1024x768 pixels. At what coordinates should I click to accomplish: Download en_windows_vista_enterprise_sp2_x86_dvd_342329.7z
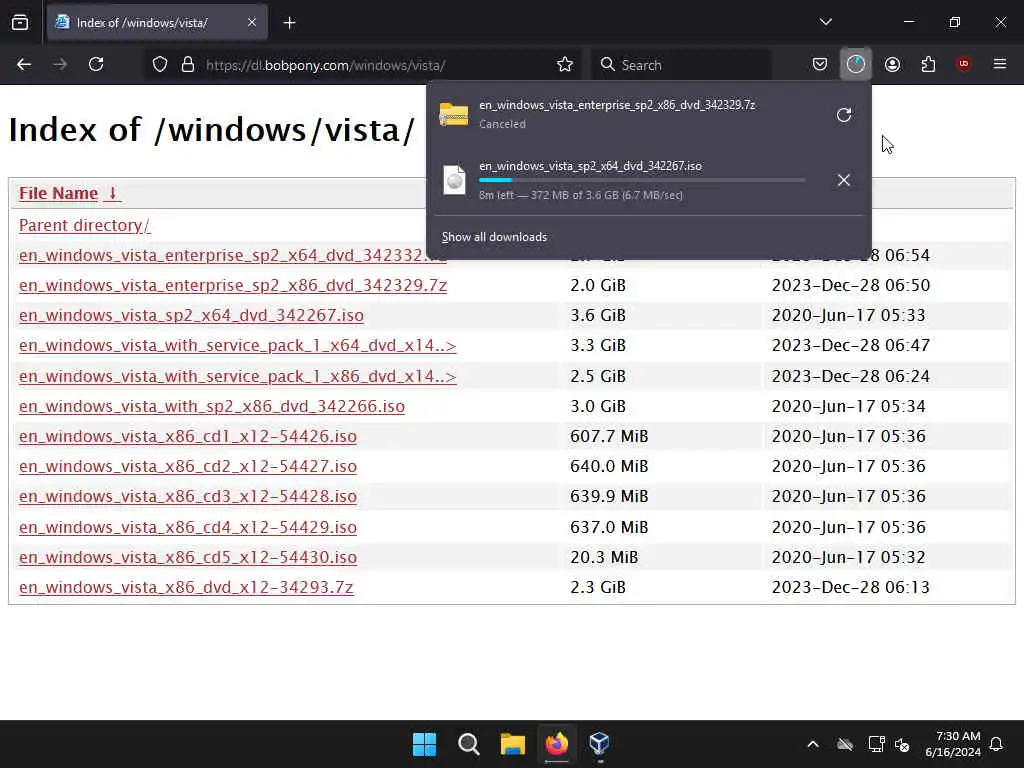coord(233,285)
